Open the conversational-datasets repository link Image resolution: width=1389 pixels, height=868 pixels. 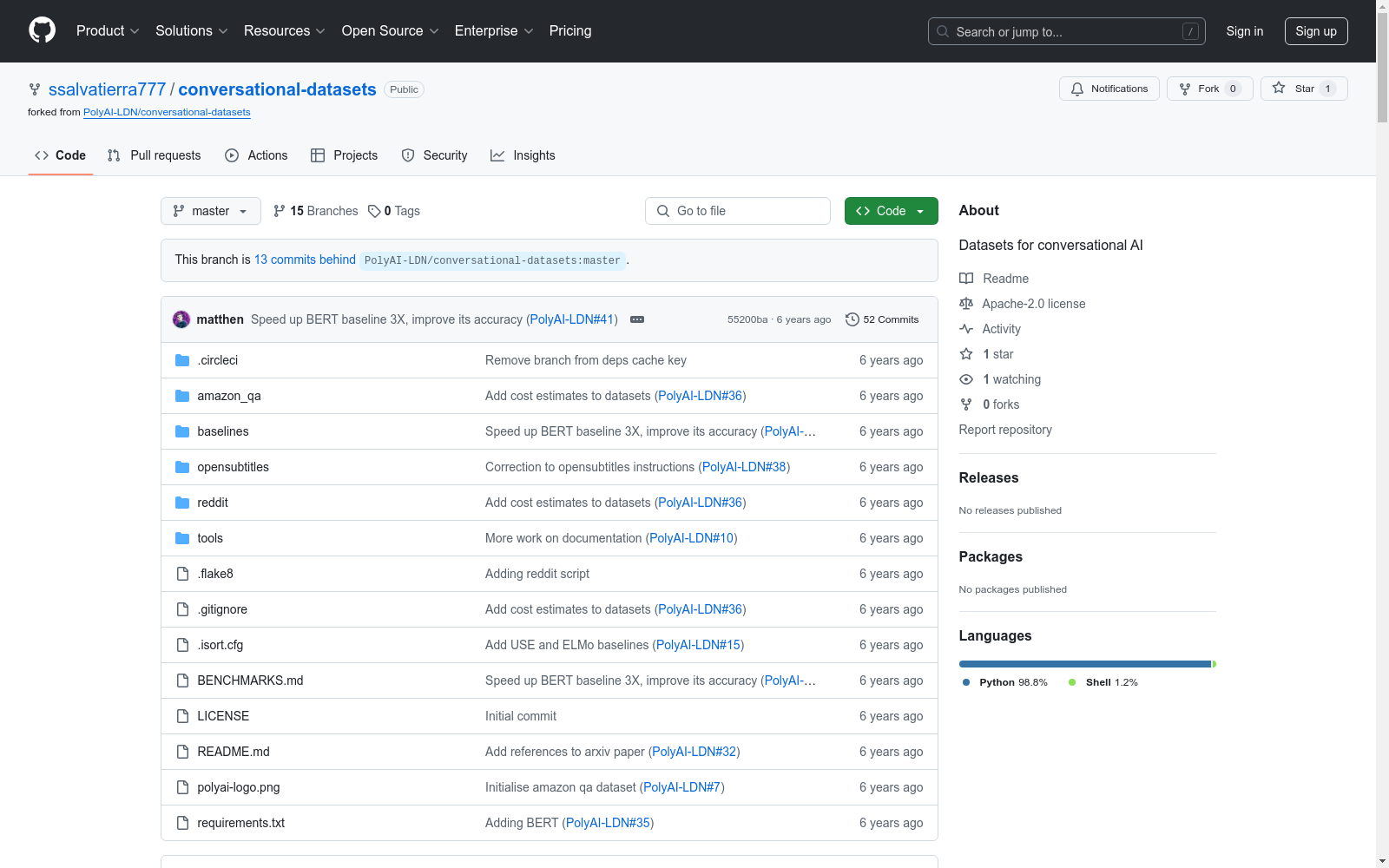(x=278, y=89)
